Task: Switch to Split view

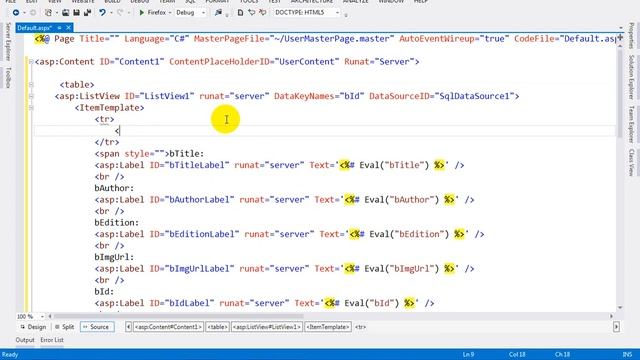Action: 64,327
